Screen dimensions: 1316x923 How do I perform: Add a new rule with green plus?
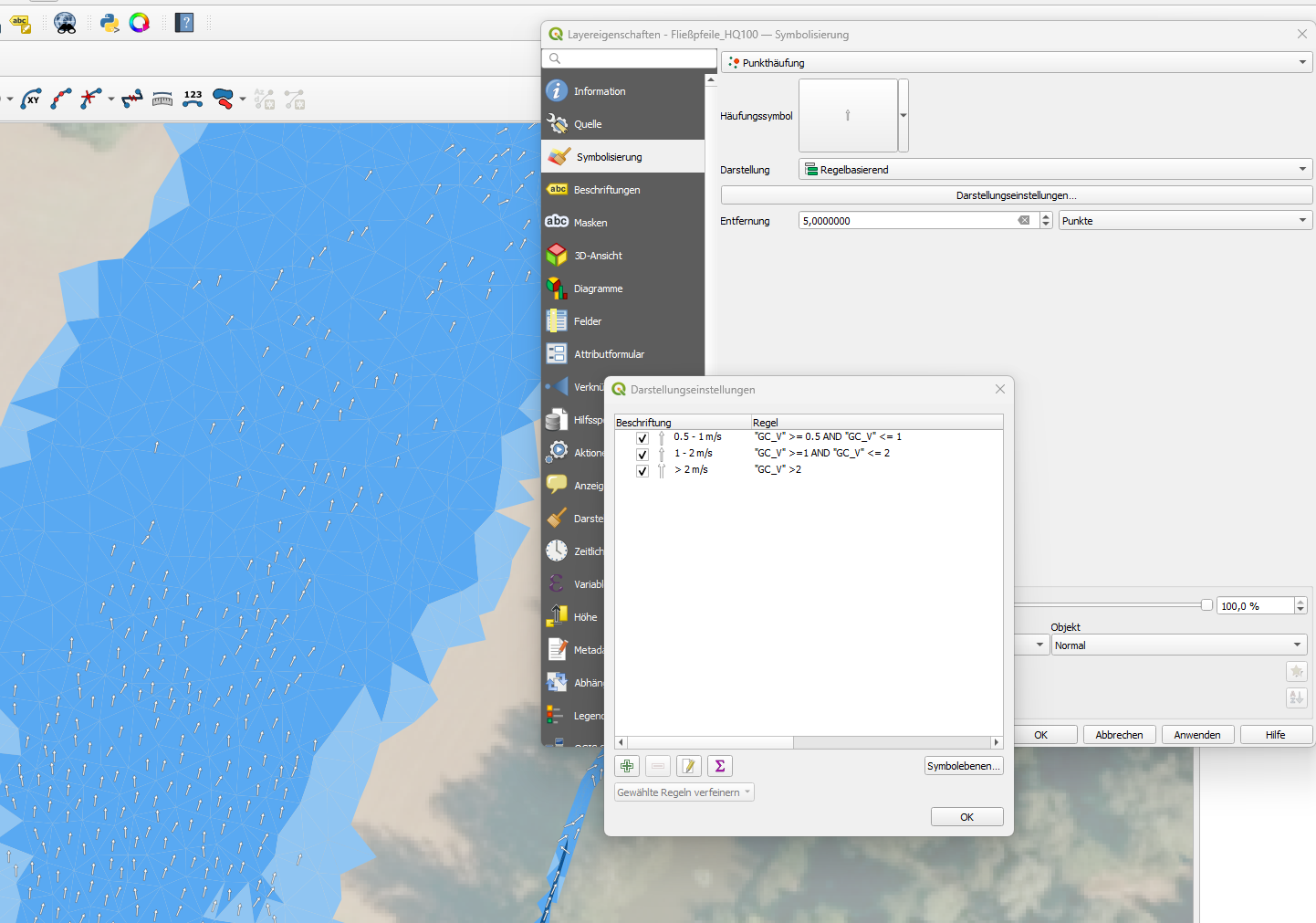tap(627, 766)
